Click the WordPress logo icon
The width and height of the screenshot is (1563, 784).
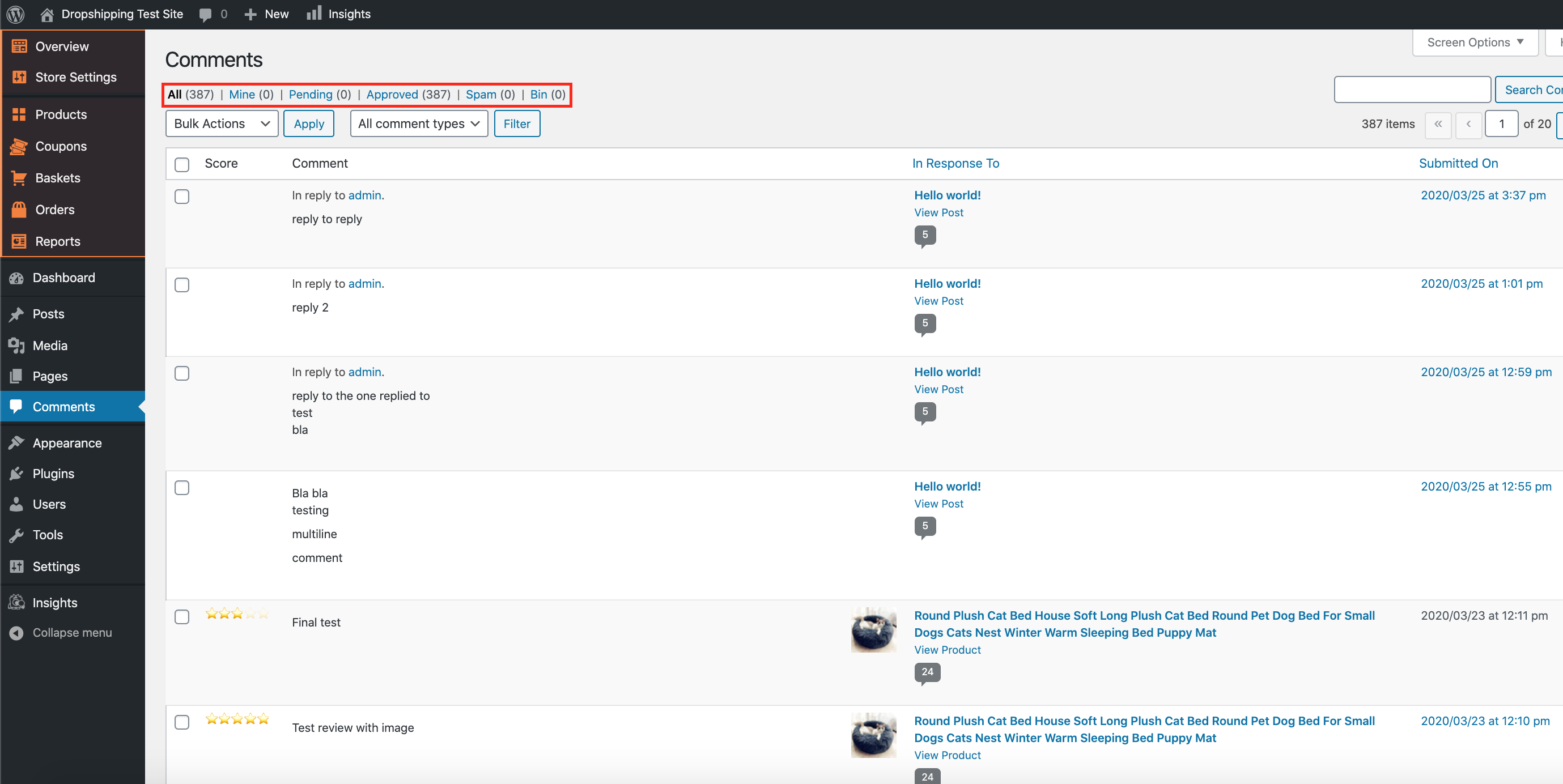pyautogui.click(x=15, y=14)
